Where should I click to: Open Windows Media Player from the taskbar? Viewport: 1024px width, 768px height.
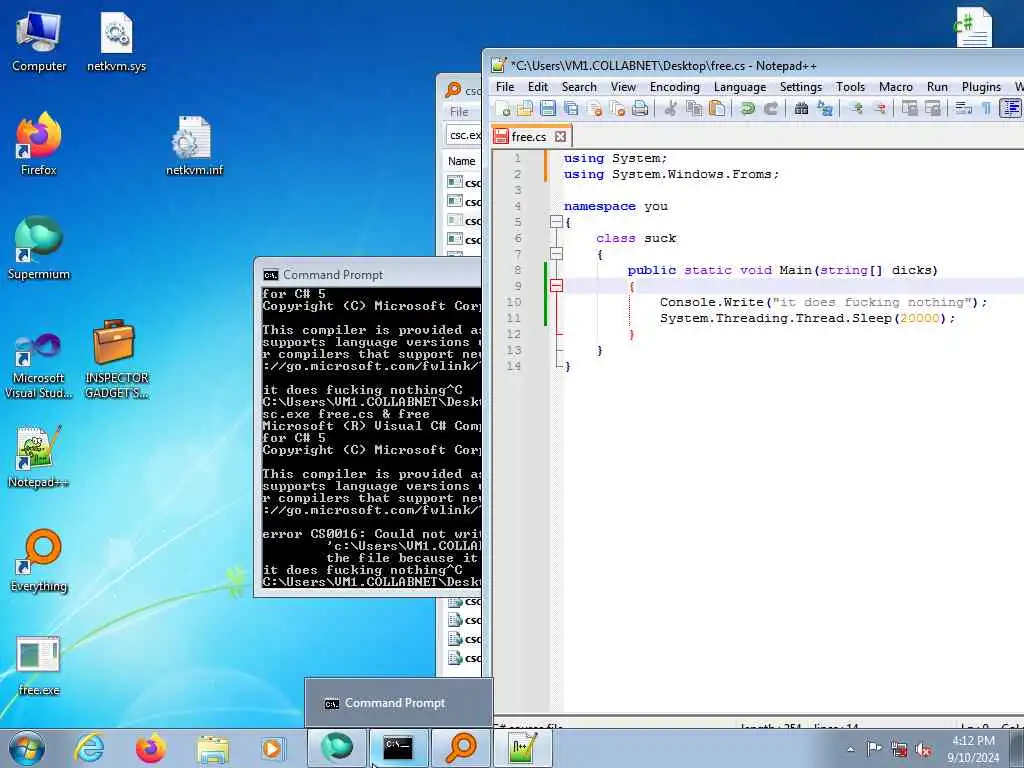[273, 748]
